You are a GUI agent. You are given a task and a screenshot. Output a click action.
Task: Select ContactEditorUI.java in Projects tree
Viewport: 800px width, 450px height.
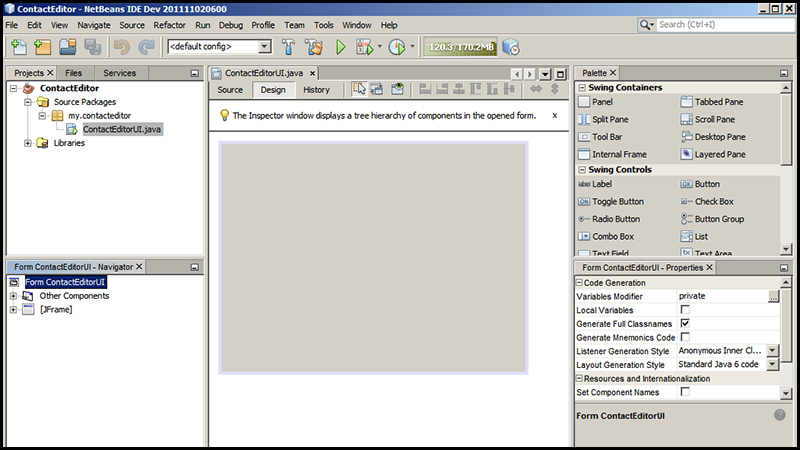point(122,129)
